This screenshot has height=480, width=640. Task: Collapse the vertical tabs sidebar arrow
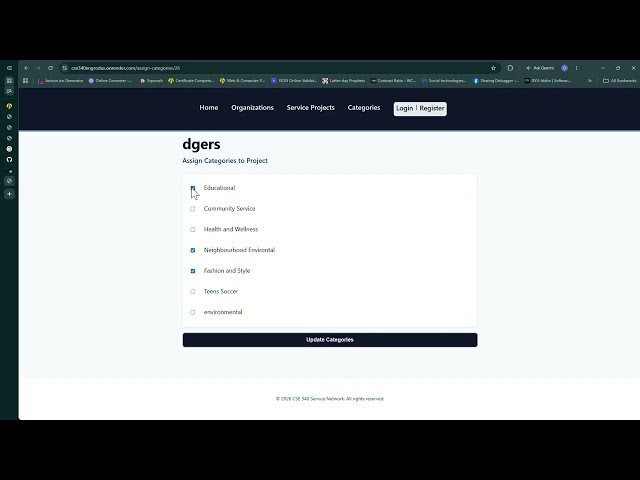pyautogui.click(x=9, y=68)
